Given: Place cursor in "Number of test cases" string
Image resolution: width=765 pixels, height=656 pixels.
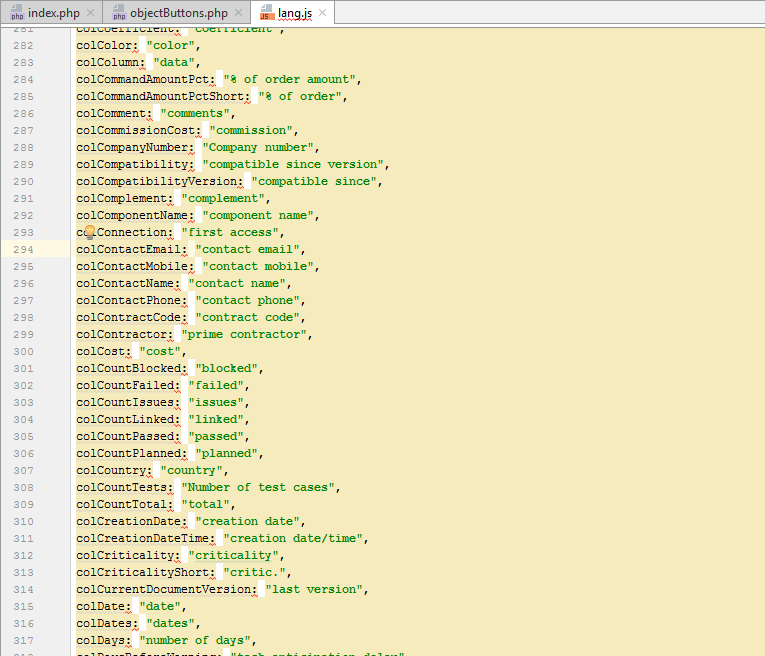Looking at the screenshot, I should (x=254, y=487).
